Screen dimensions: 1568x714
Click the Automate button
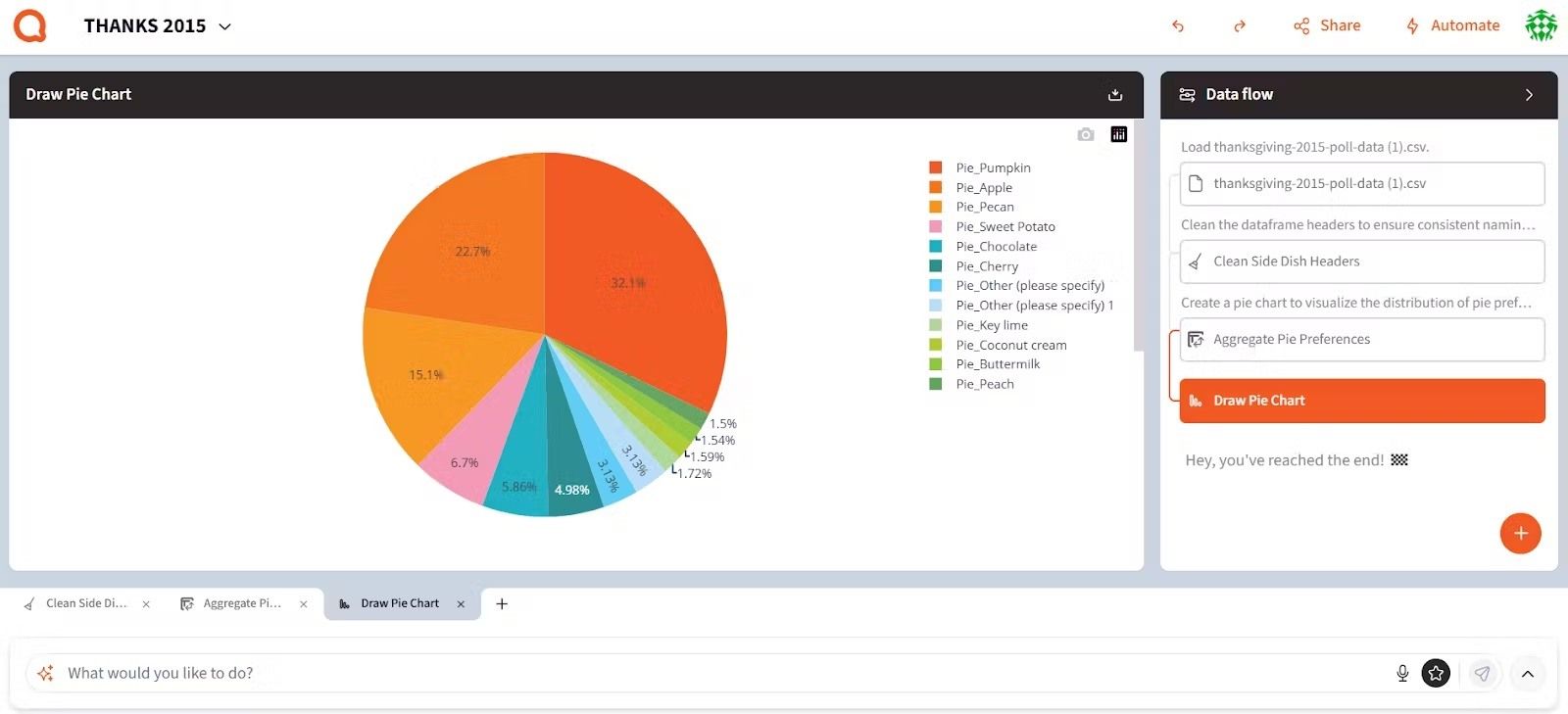pos(1452,26)
